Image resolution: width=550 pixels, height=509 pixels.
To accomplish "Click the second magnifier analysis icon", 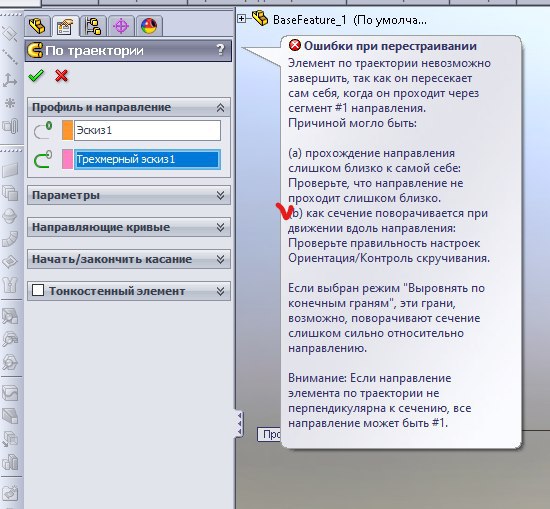I will (10, 339).
